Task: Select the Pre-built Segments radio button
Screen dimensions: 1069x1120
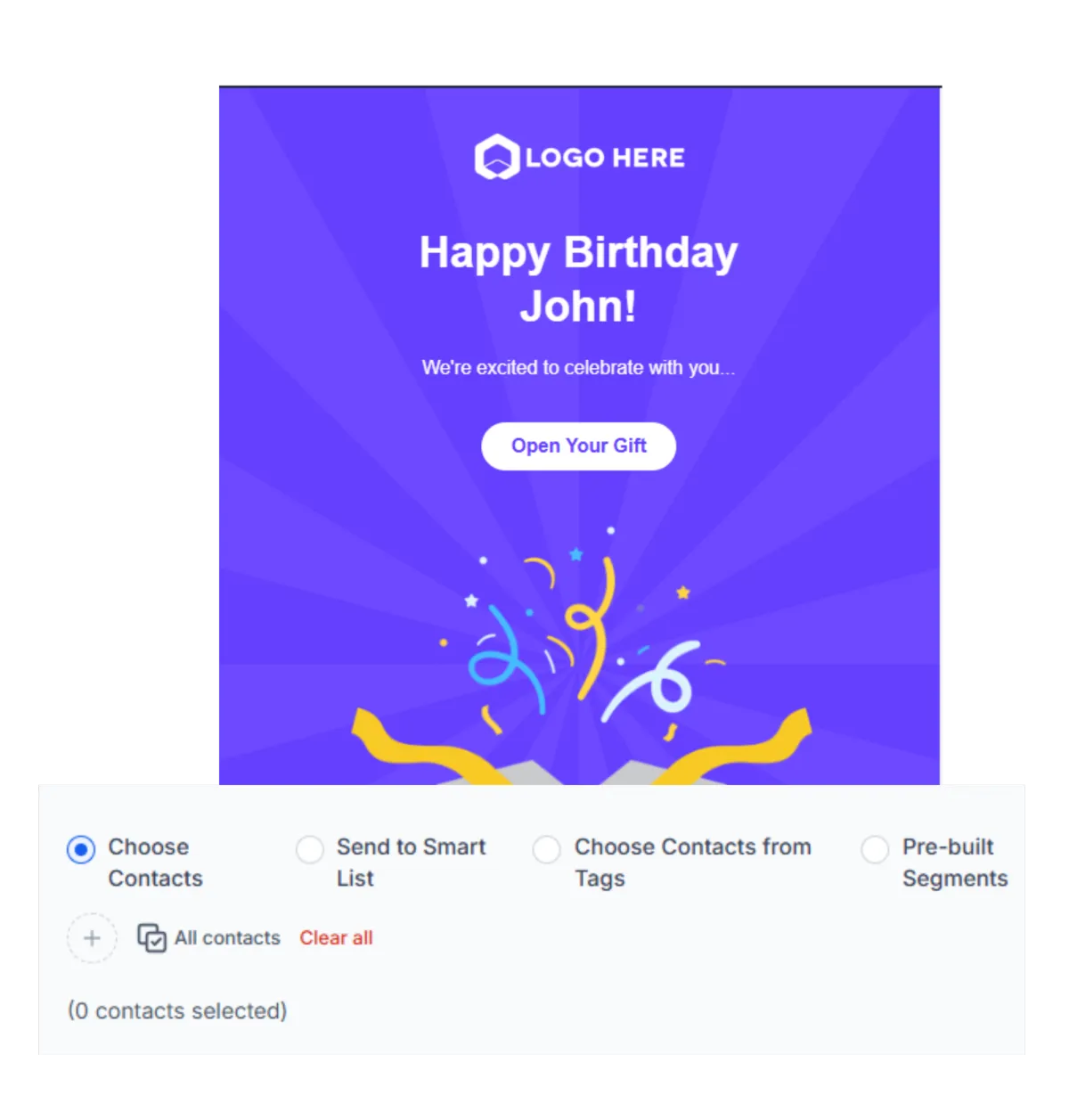Action: [x=875, y=850]
